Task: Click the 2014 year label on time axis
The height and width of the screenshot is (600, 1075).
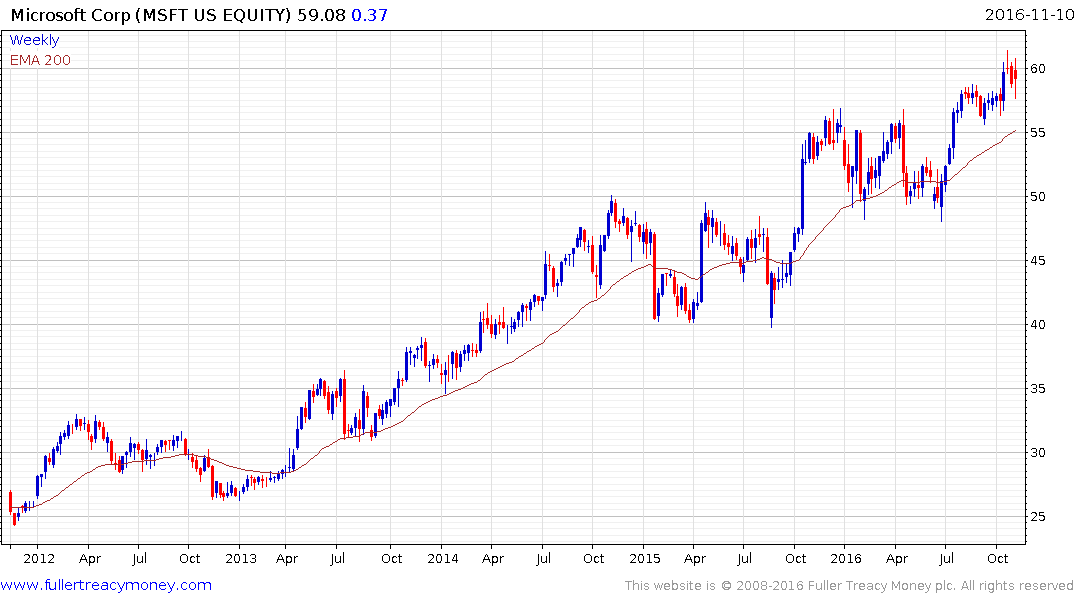Action: [x=443, y=558]
